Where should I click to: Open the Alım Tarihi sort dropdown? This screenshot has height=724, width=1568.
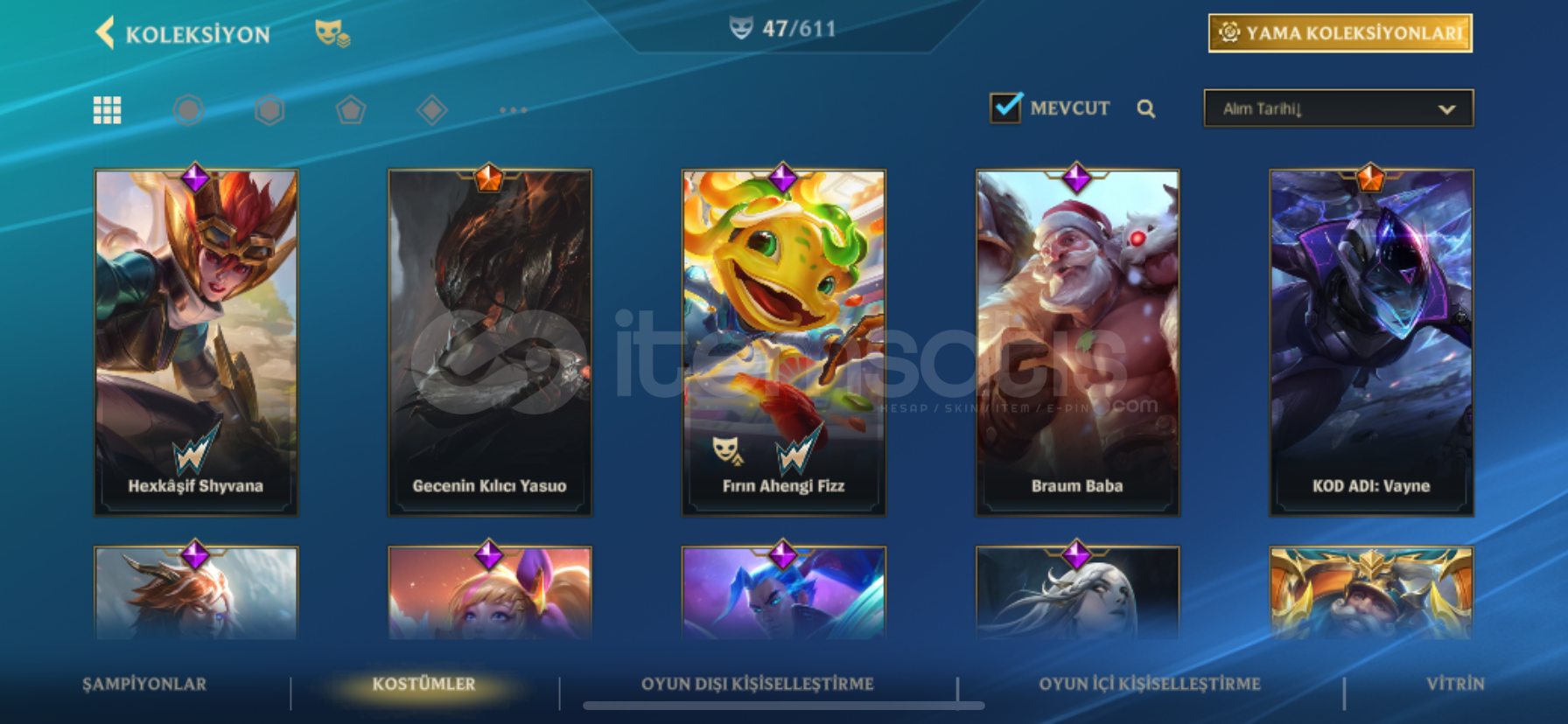click(1339, 108)
